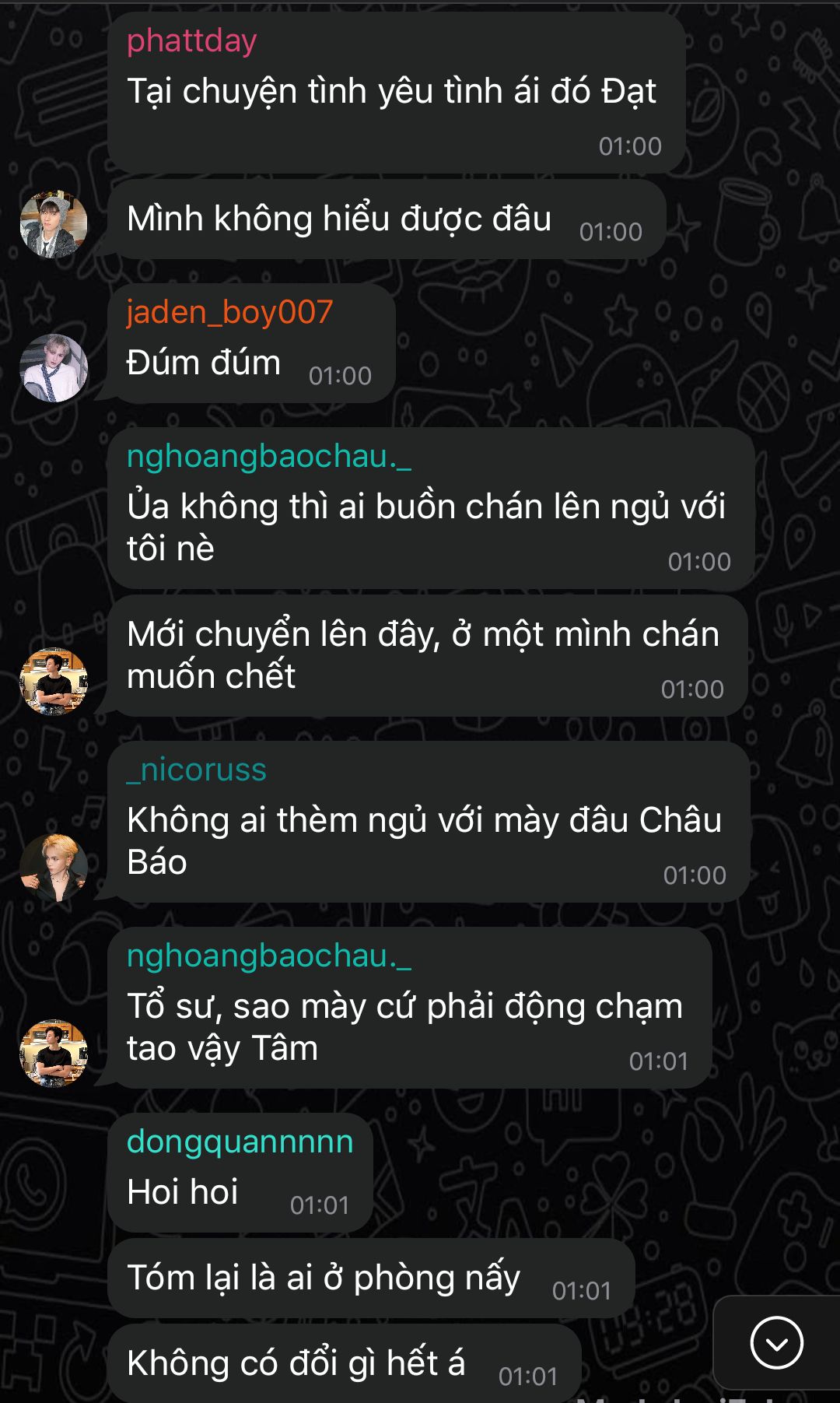Tap jaden_boy007's avatar picture

54,368
